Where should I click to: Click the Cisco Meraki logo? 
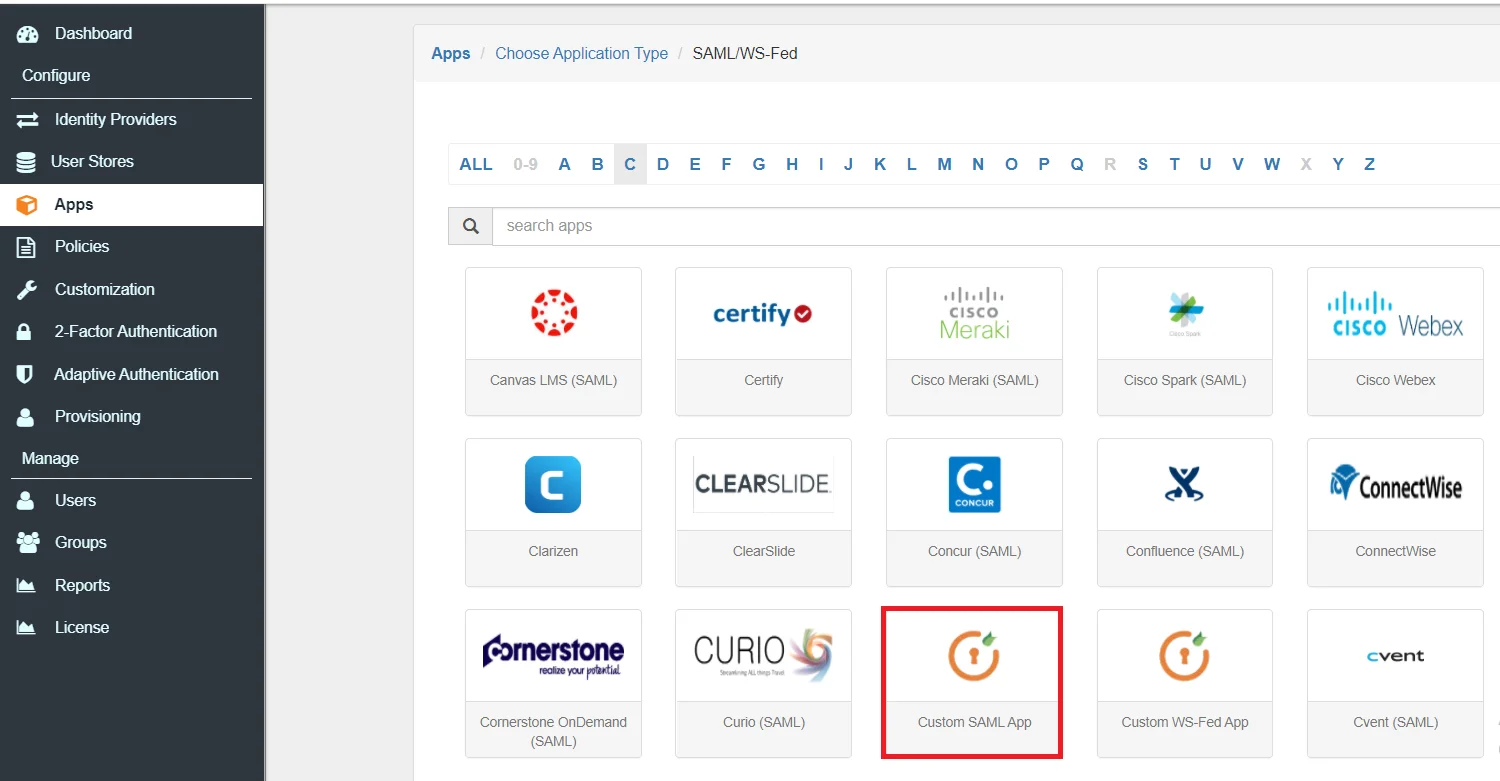pyautogui.click(x=975, y=313)
